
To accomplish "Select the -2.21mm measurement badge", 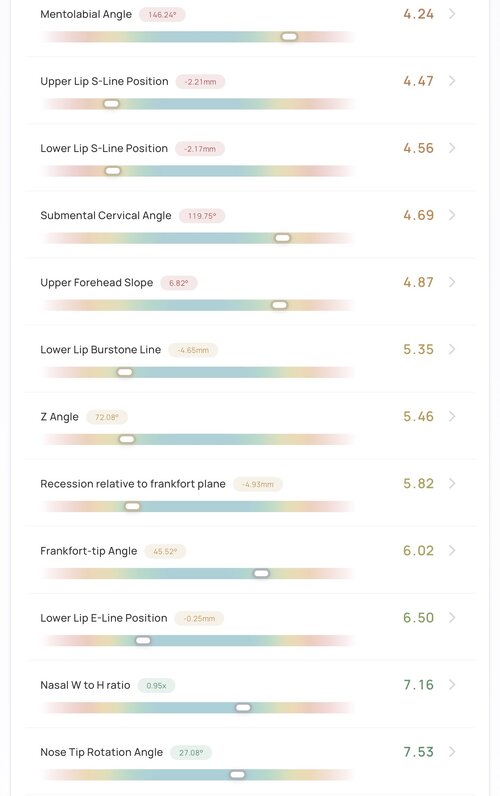I will (201, 82).
